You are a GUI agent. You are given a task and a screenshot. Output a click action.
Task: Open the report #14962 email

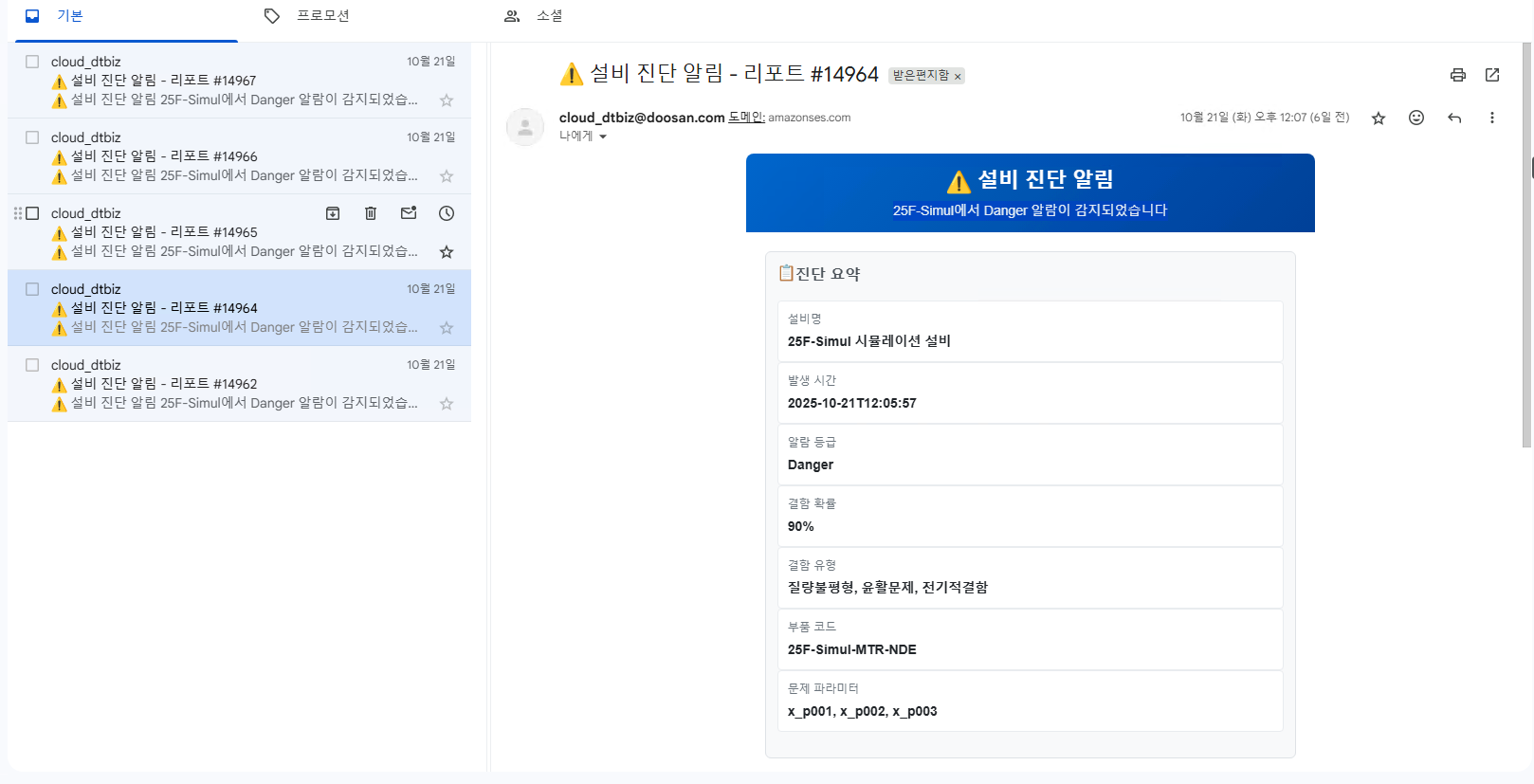point(237,384)
